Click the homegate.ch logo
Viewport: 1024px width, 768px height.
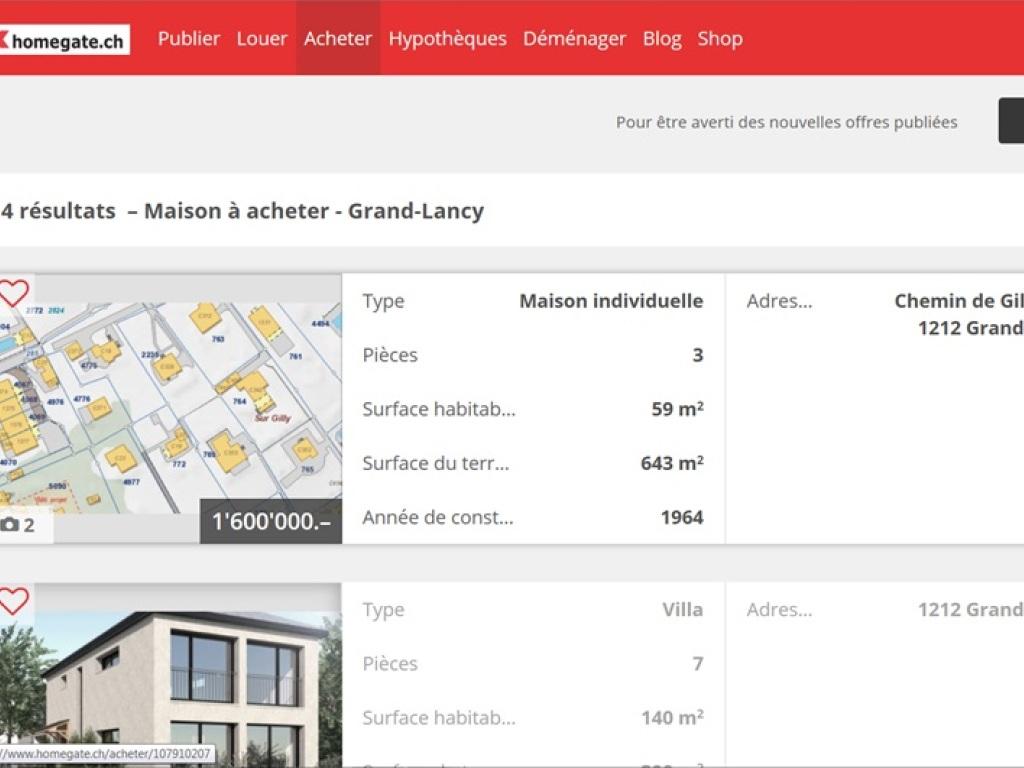point(64,40)
